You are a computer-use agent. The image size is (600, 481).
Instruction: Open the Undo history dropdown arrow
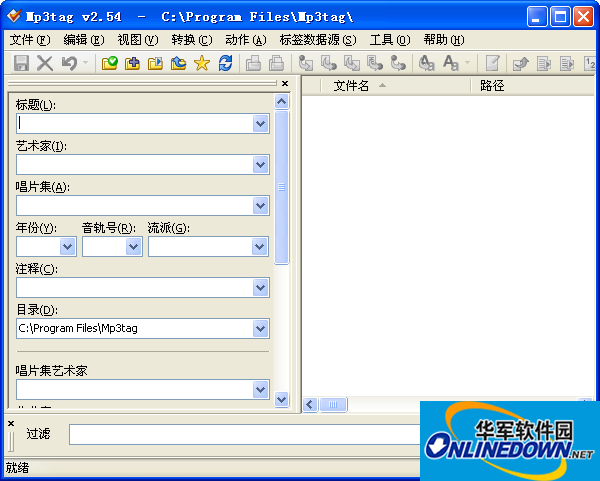85,62
